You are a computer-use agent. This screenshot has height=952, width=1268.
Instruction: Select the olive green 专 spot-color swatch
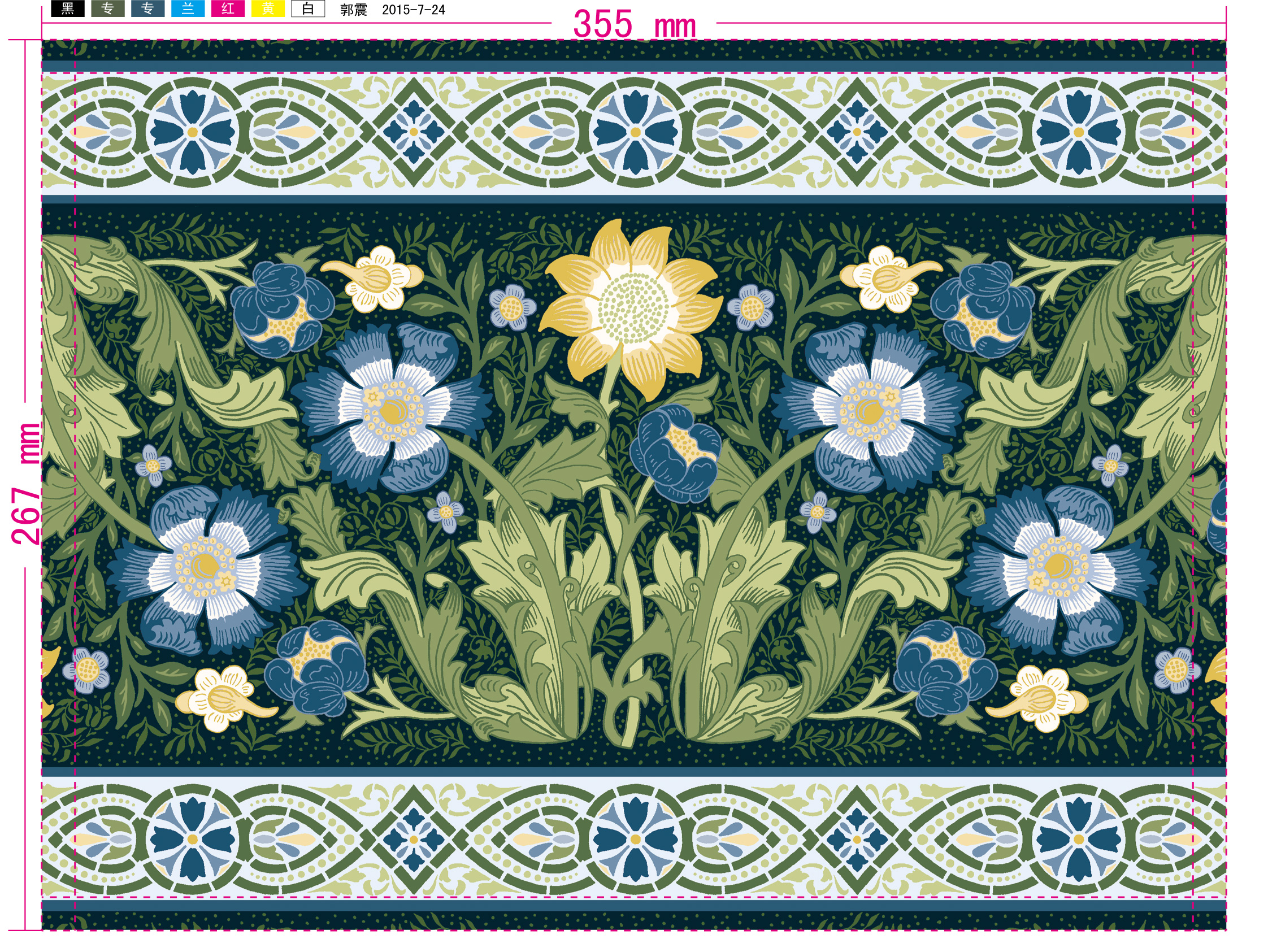click(108, 8)
